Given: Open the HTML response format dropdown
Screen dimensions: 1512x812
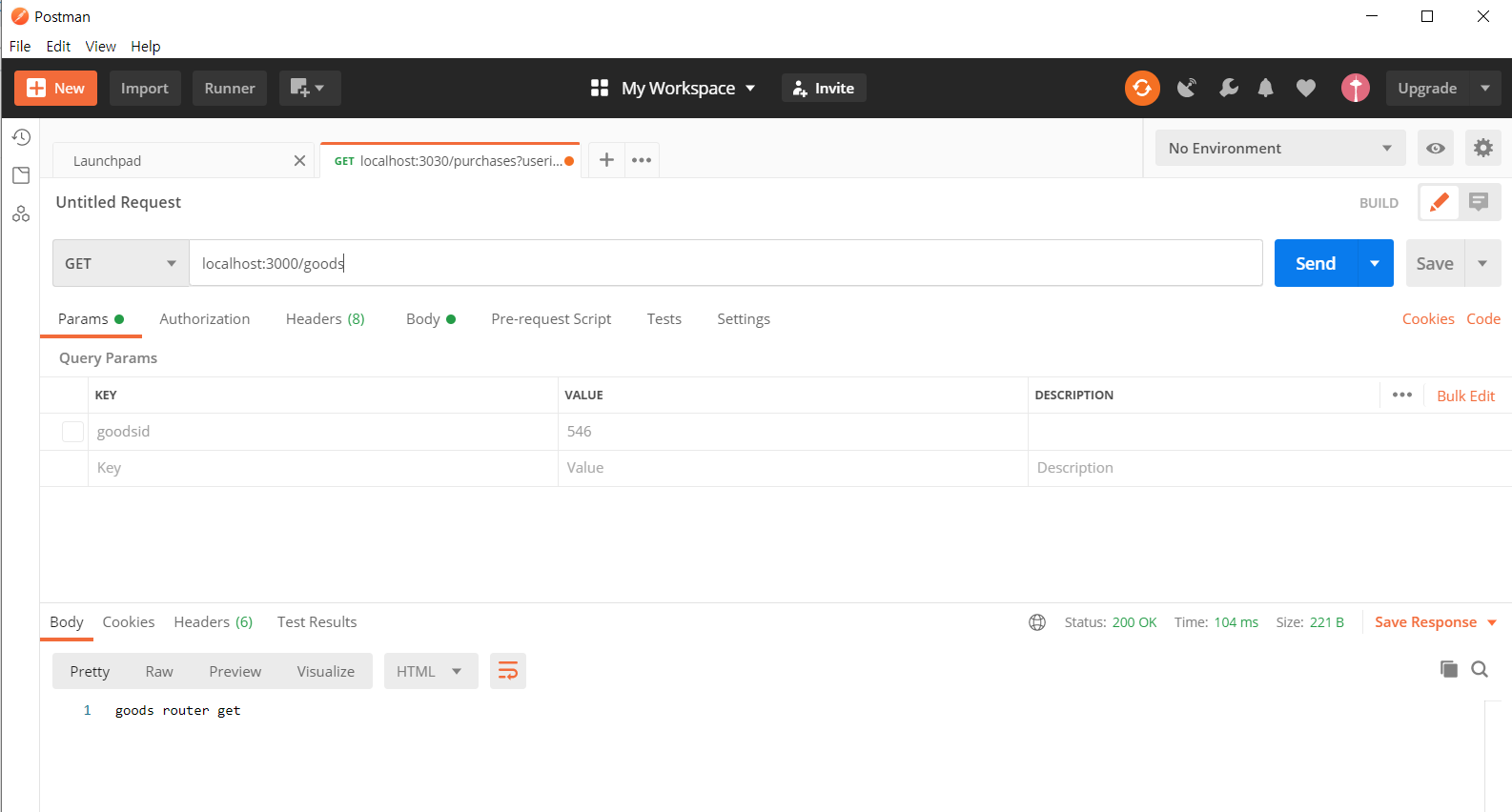Looking at the screenshot, I should (x=431, y=671).
